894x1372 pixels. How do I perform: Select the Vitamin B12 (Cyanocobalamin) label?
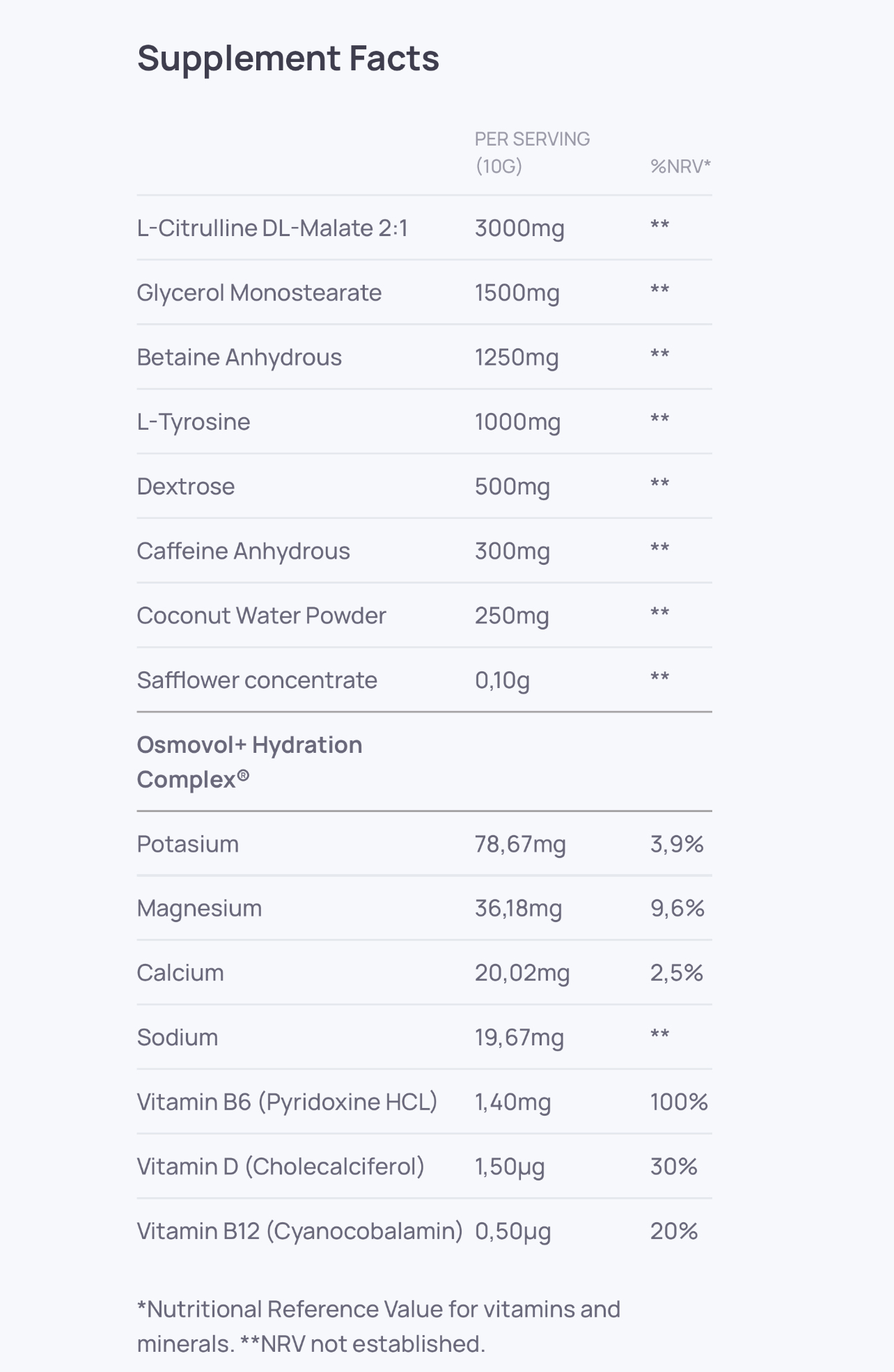[x=299, y=1231]
